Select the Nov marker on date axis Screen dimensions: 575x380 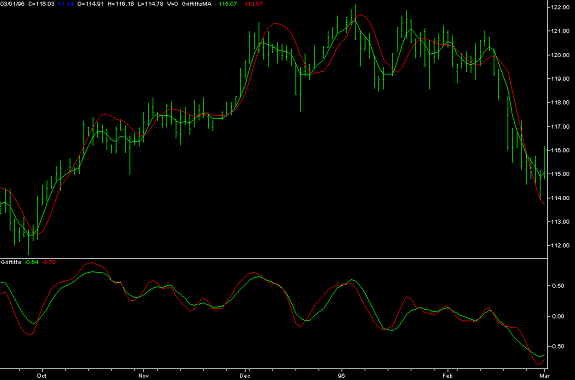(x=144, y=376)
